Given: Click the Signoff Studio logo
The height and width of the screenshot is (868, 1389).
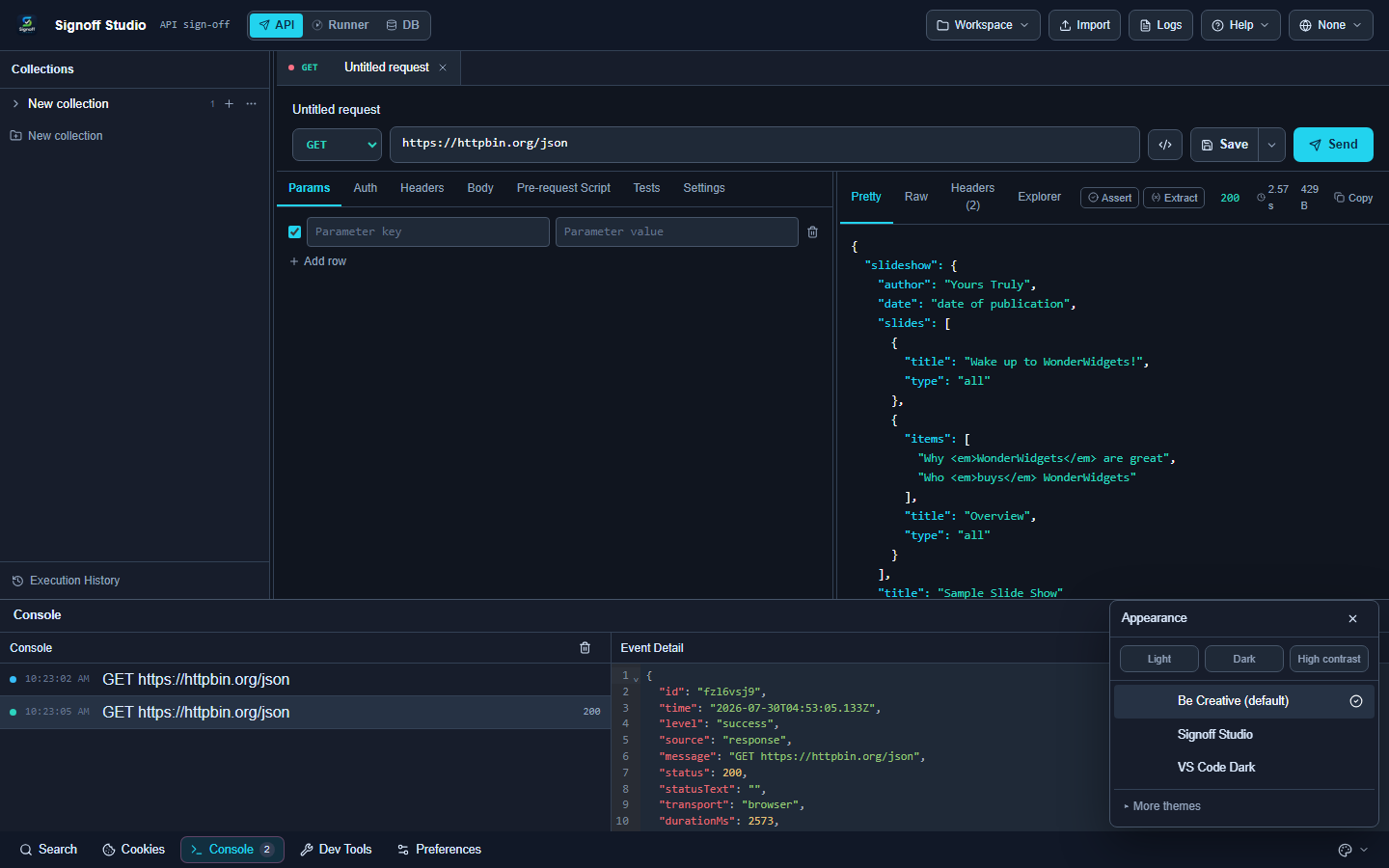Looking at the screenshot, I should tap(27, 25).
